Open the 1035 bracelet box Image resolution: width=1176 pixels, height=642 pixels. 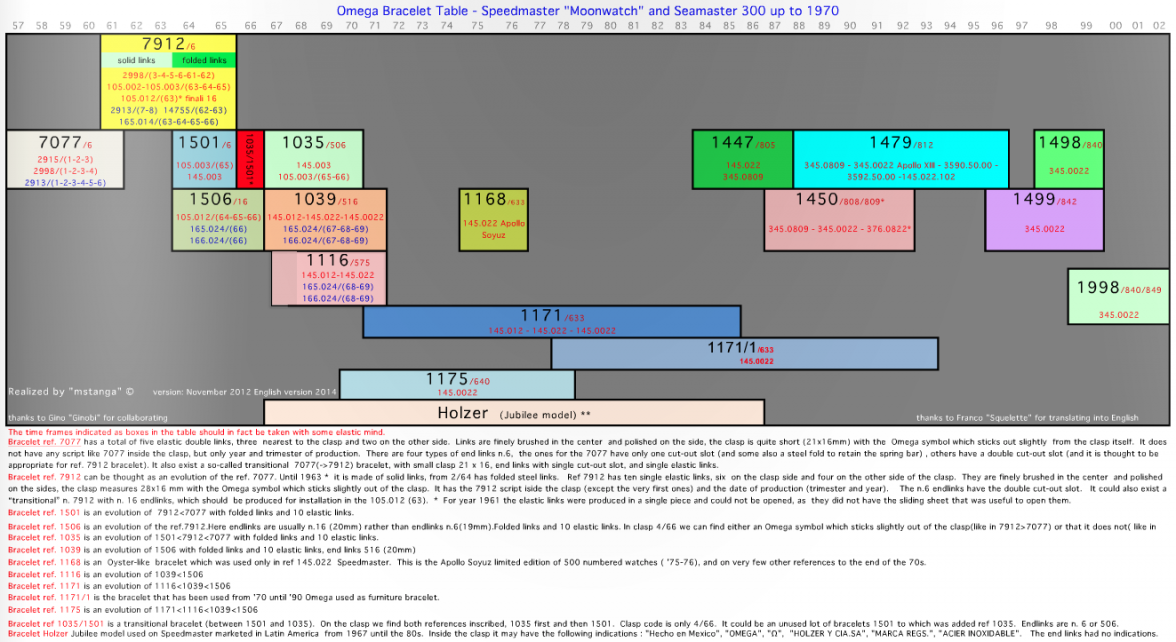[312, 158]
